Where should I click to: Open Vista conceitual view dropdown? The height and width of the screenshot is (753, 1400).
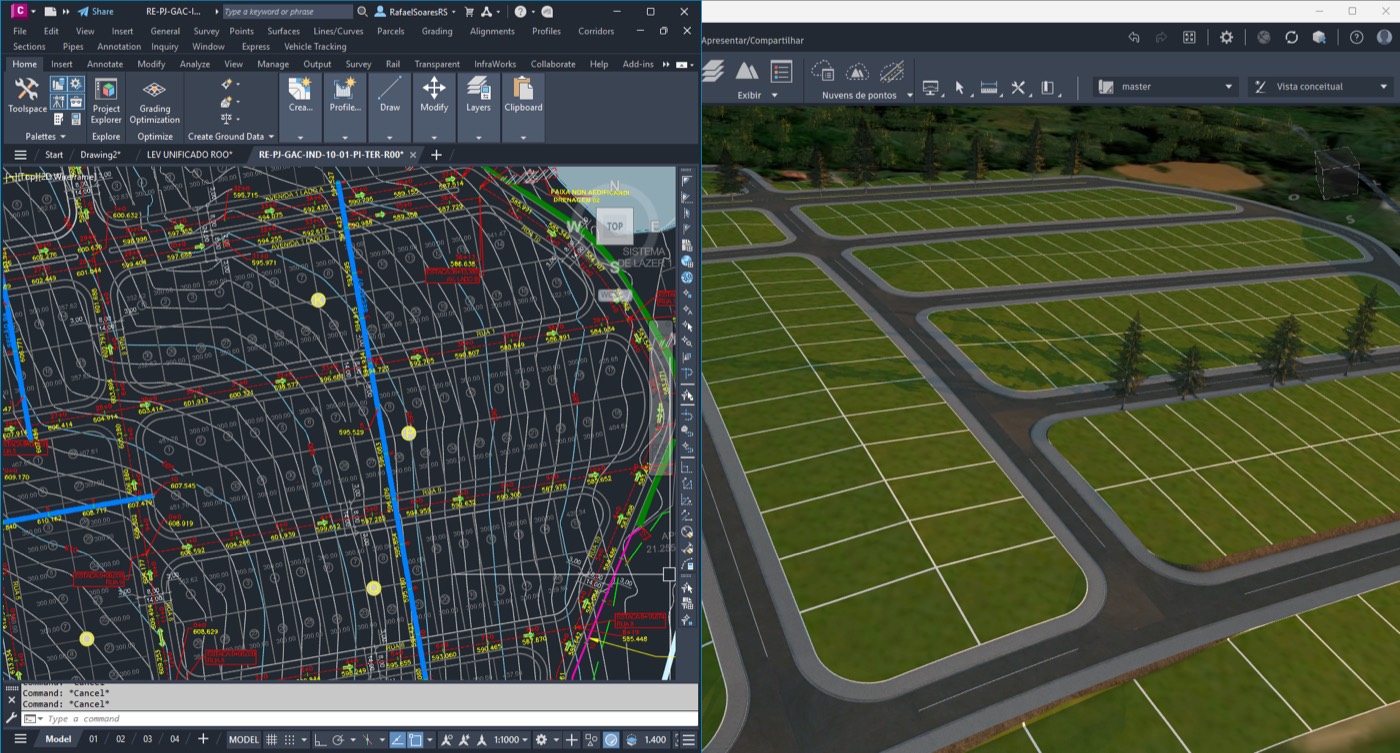tap(1320, 87)
